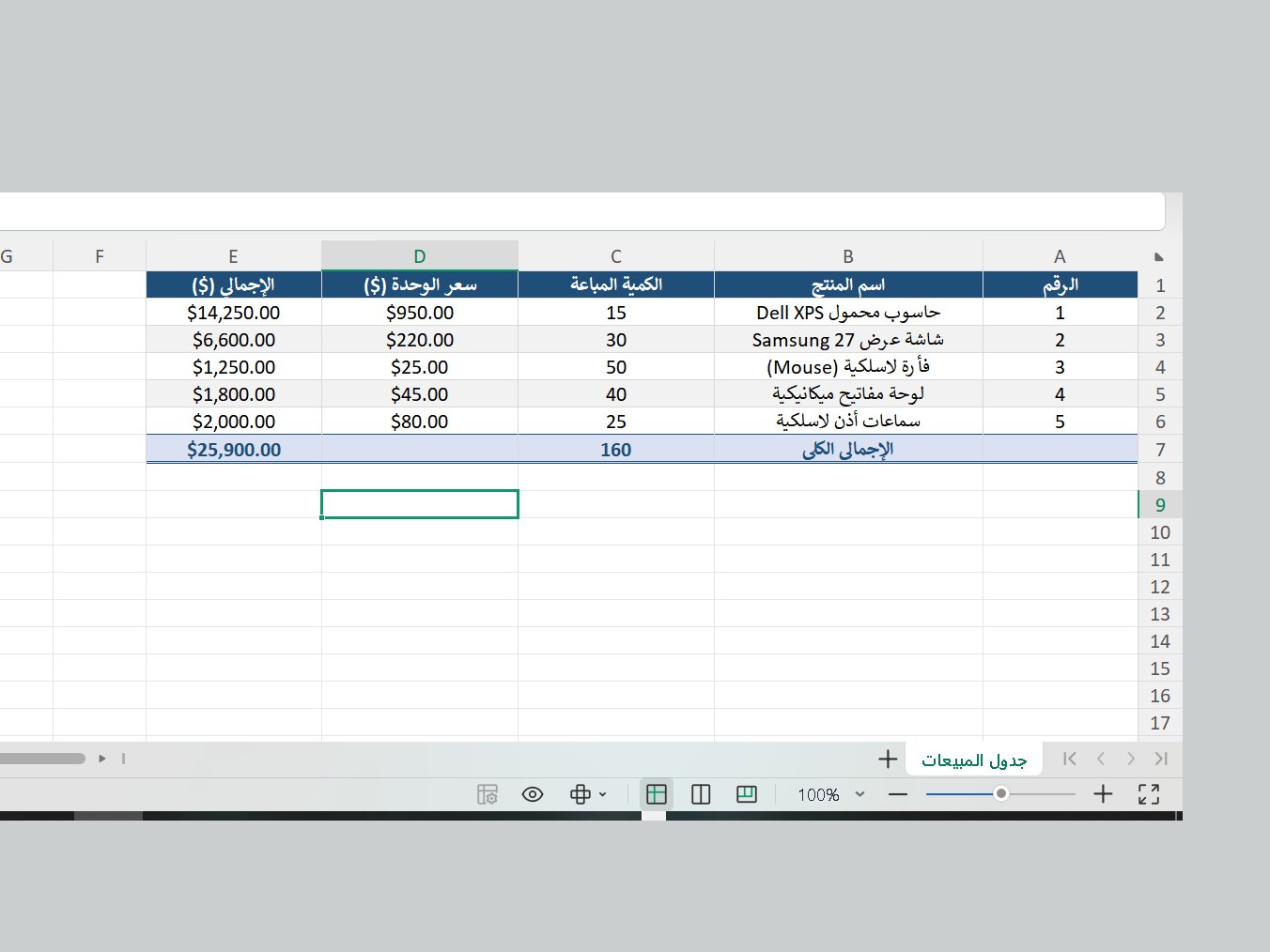Expand the reading layout options arrow
This screenshot has height=952, width=1270.
(x=603, y=794)
